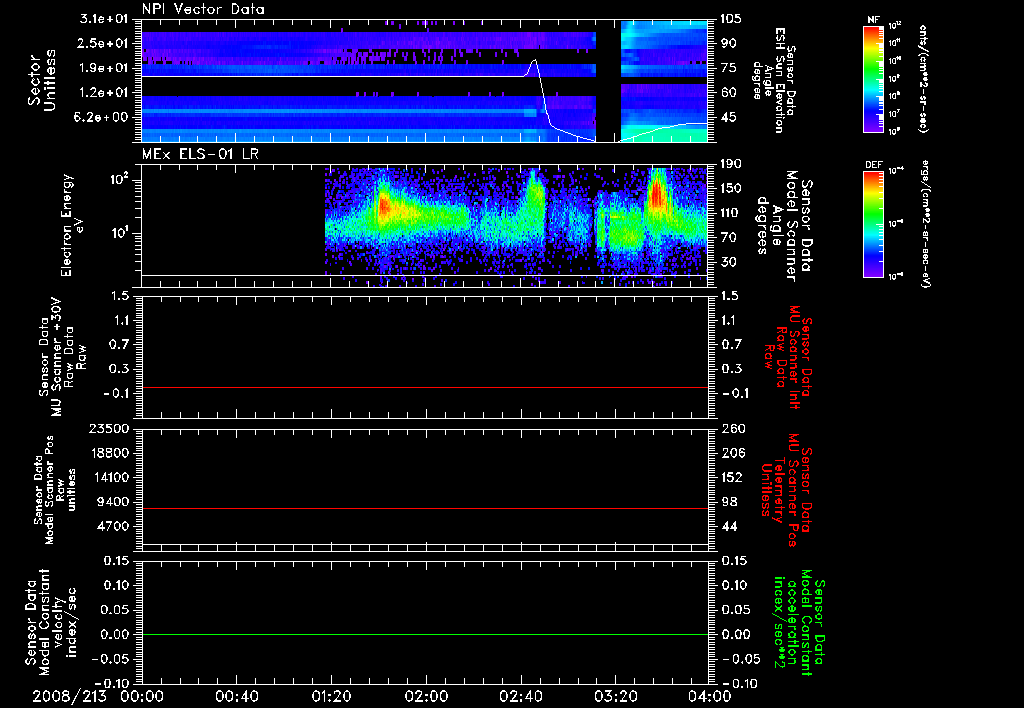Image resolution: width=1024 pixels, height=708 pixels.
Task: Click the '2008/213' date label
Action: [69, 697]
